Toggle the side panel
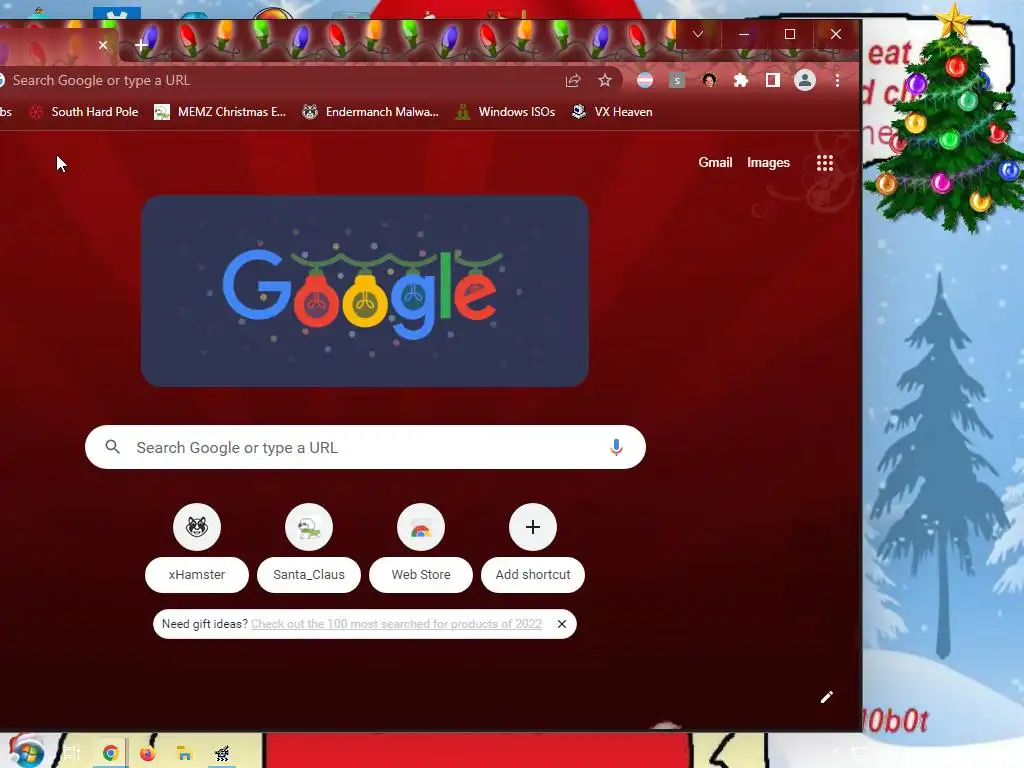The width and height of the screenshot is (1024, 768). click(x=773, y=80)
